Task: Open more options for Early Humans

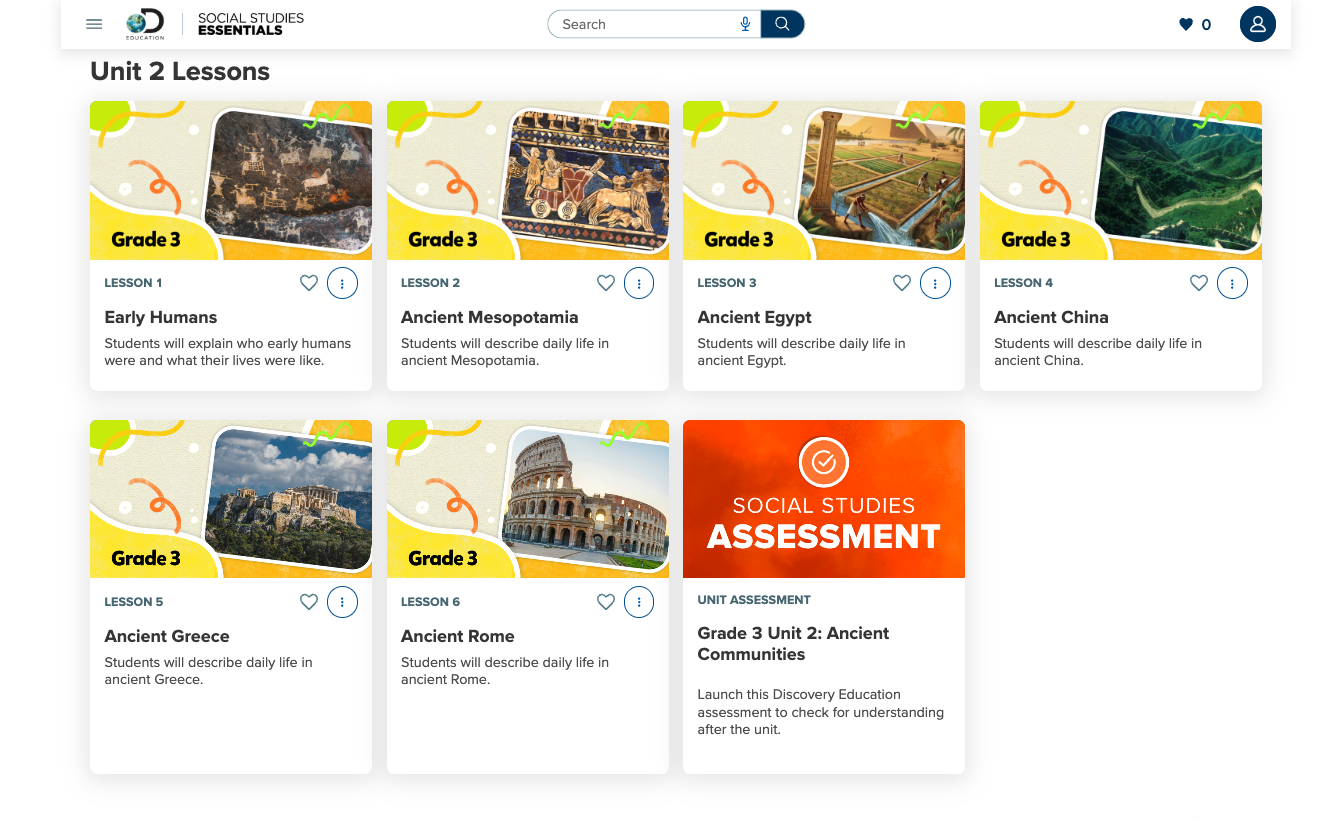Action: [342, 283]
